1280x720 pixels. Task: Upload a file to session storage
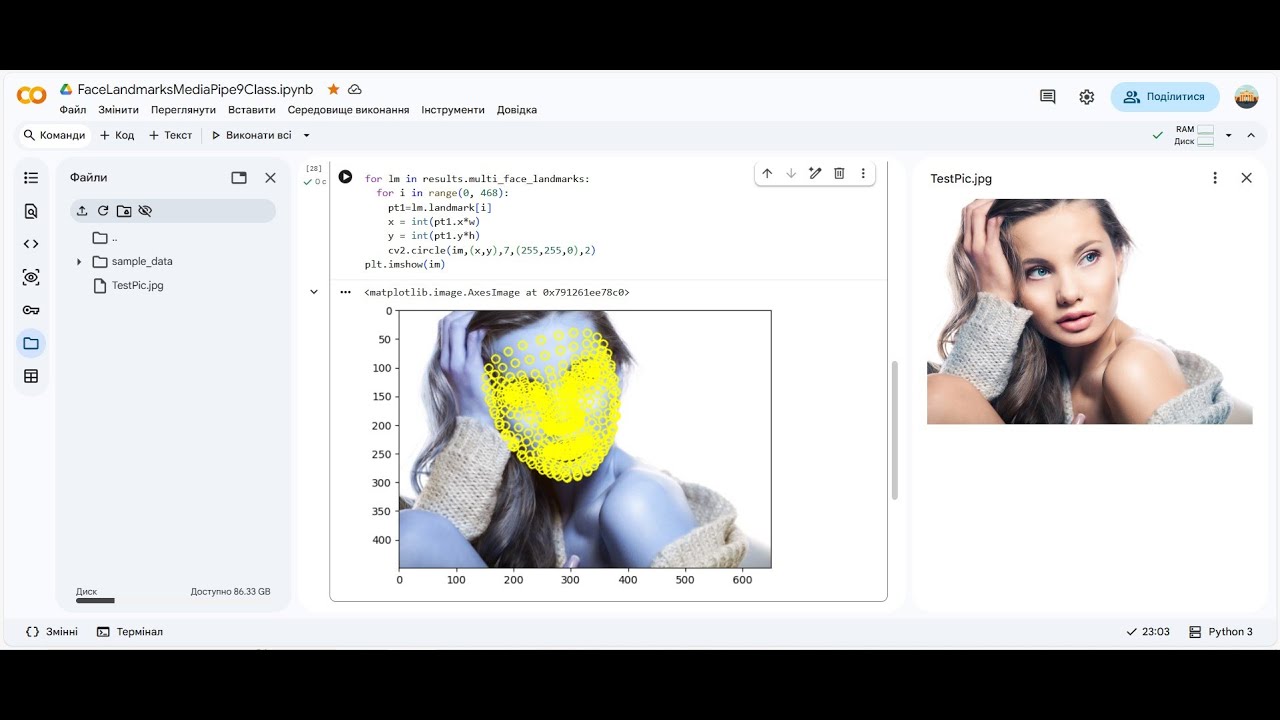(82, 211)
